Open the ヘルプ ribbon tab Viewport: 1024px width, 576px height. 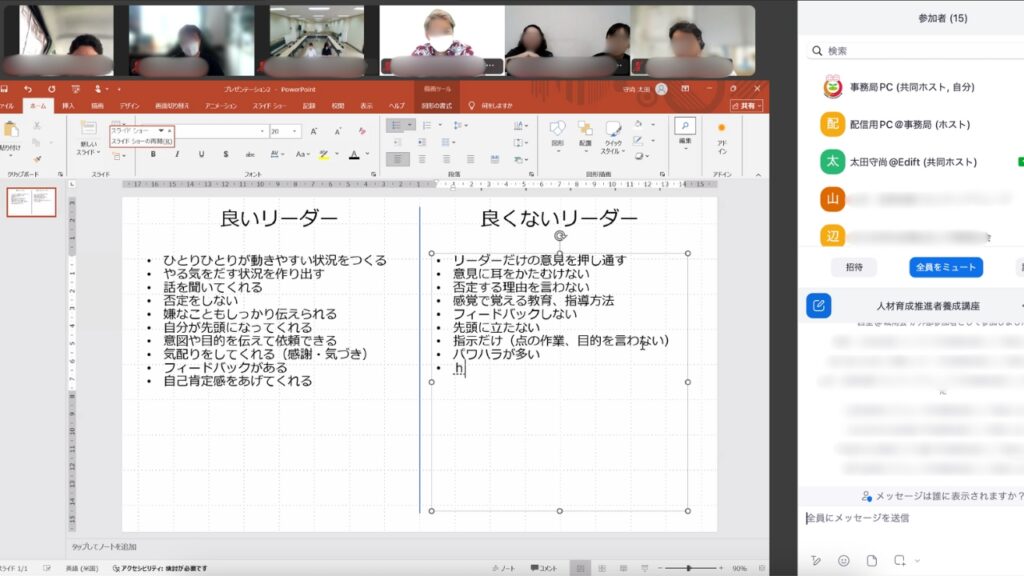396,105
